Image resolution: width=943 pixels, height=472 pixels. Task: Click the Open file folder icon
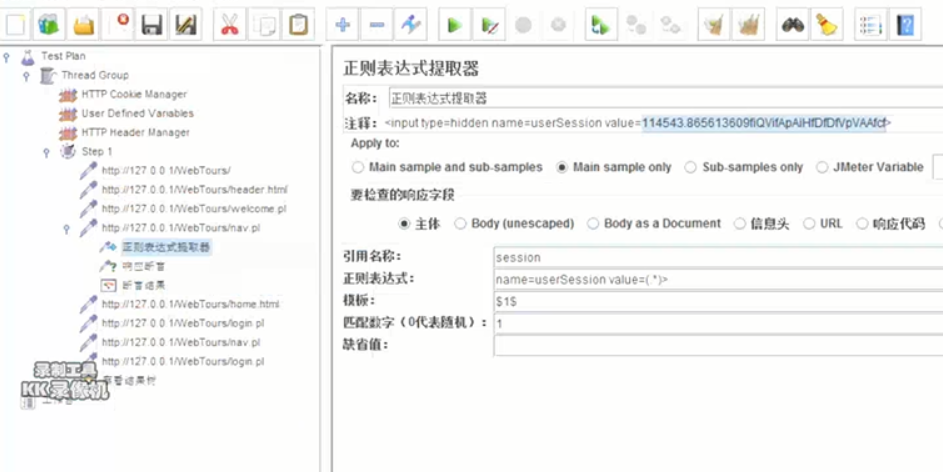point(84,25)
